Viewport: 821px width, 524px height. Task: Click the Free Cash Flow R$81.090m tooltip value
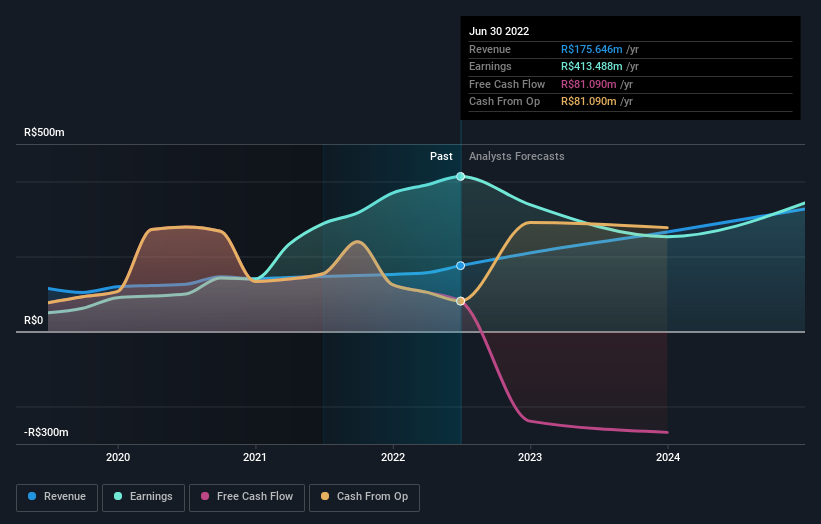(589, 84)
